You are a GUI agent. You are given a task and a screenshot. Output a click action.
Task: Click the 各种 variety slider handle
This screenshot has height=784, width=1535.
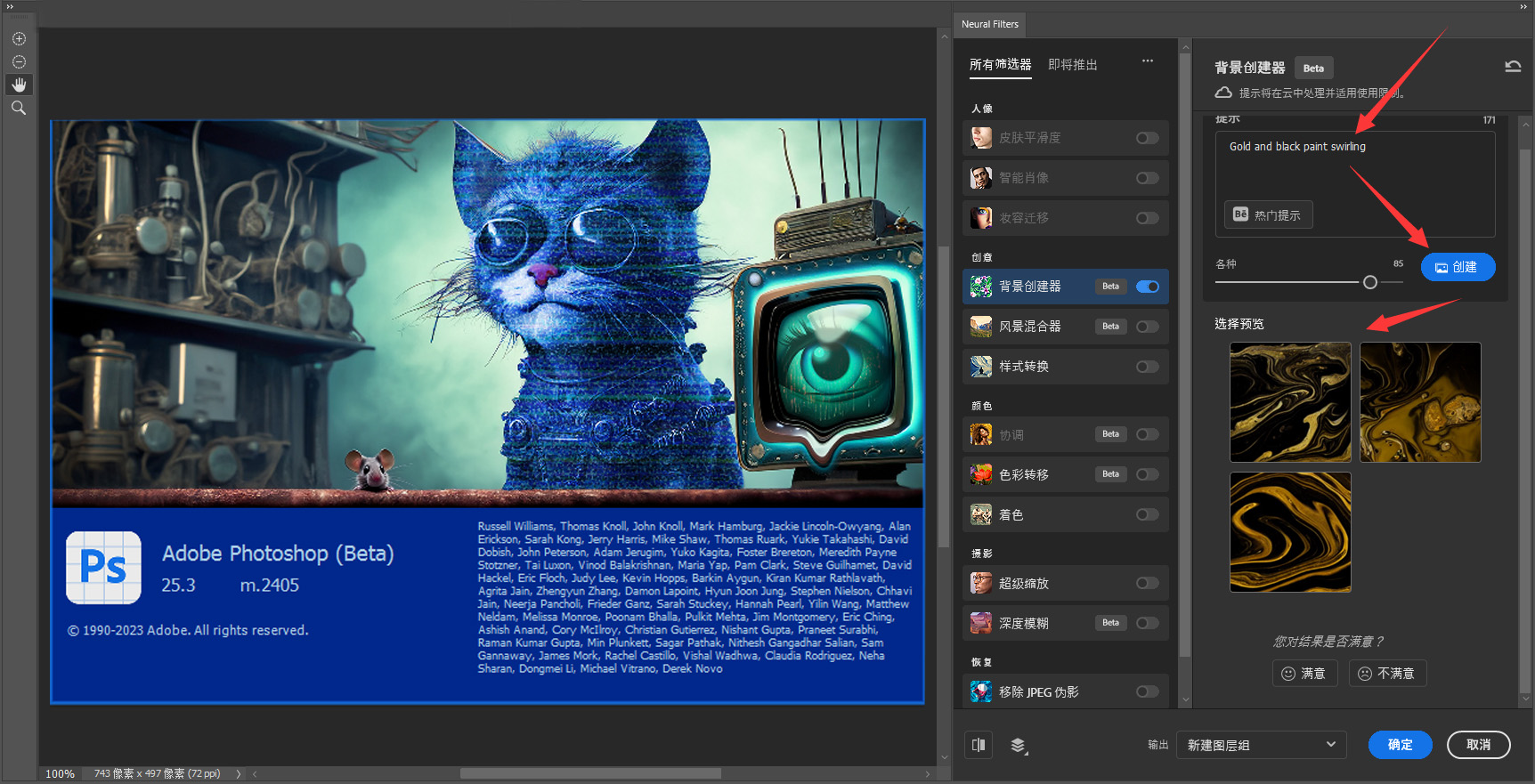click(x=1370, y=282)
